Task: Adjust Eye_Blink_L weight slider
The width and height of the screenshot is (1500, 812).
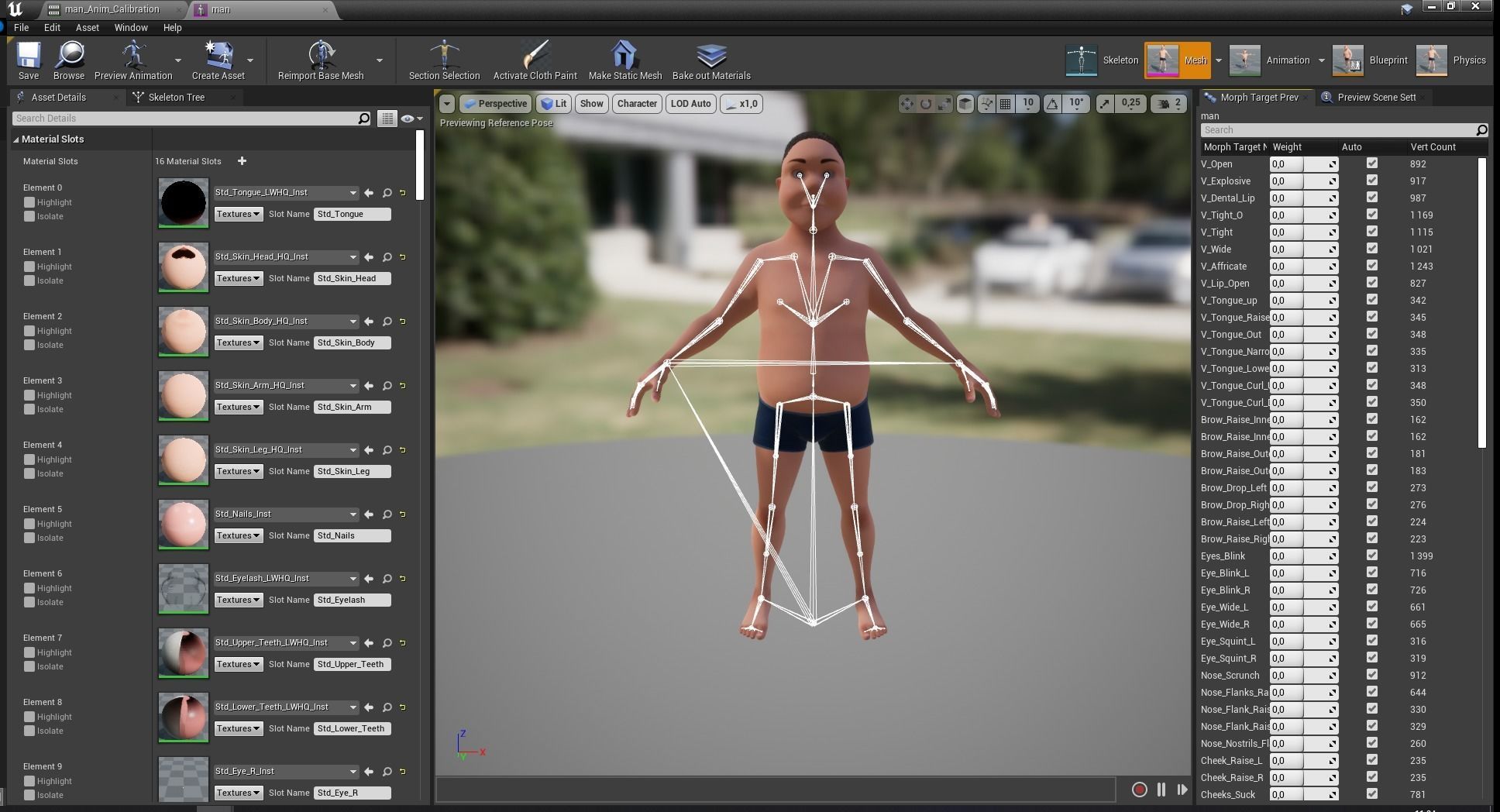Action: point(1303,573)
